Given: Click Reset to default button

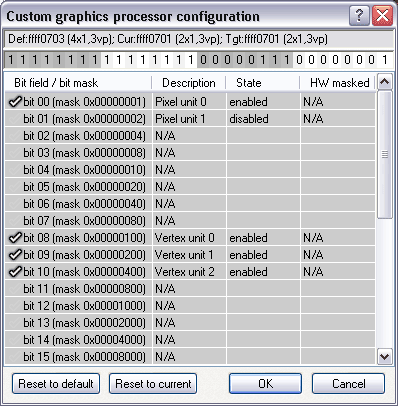Looking at the screenshot, I should (56, 384).
